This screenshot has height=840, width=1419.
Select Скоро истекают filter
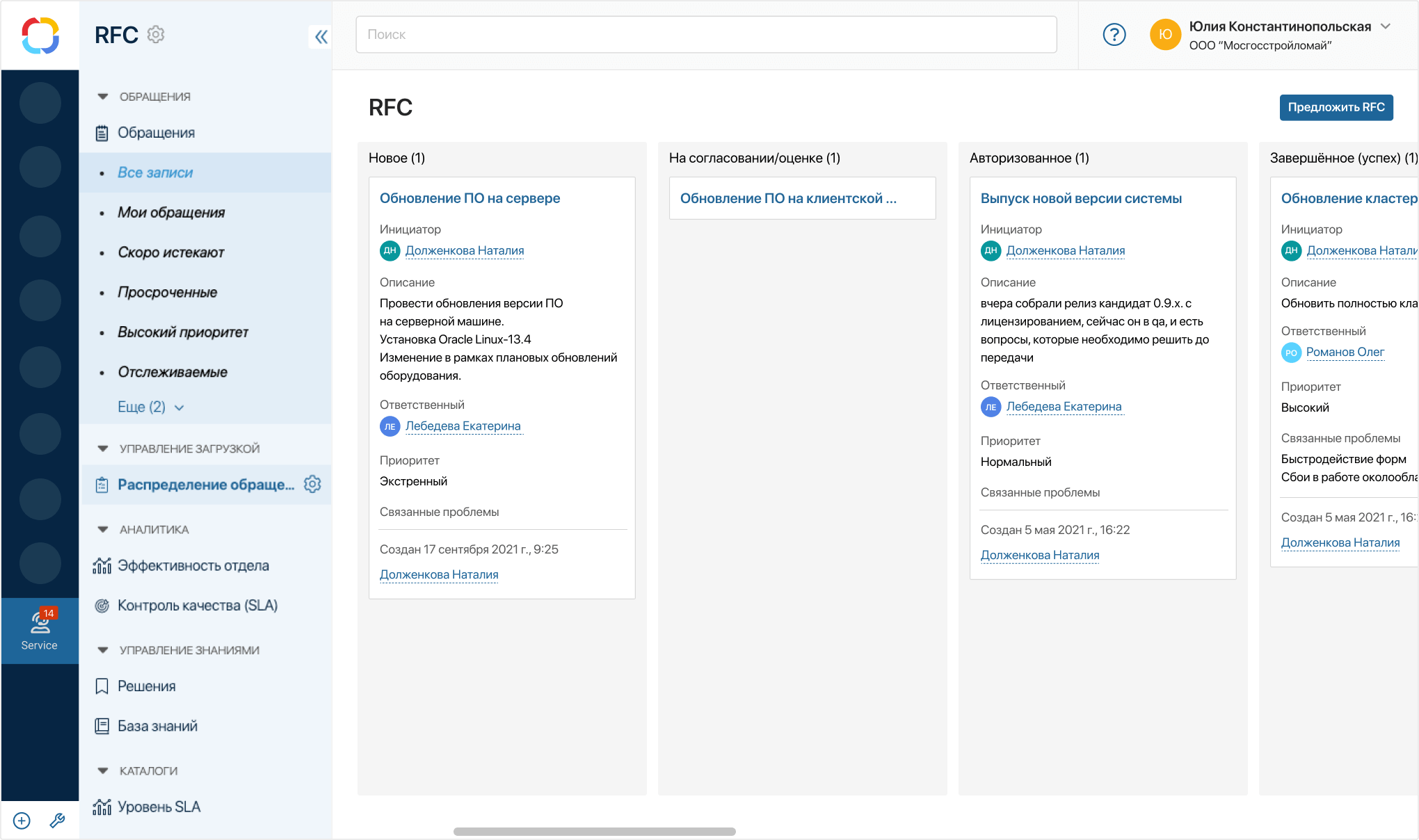(x=205, y=252)
